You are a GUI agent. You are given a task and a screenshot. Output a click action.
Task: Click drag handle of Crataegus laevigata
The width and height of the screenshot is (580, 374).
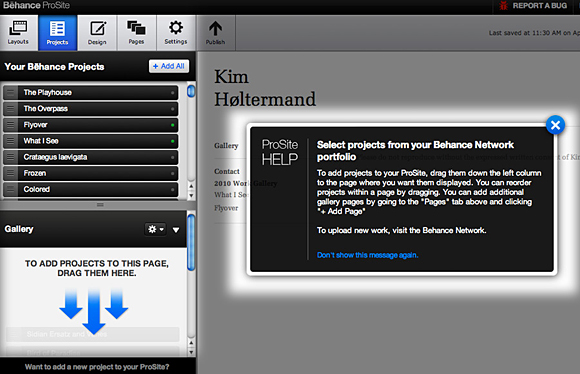10,157
